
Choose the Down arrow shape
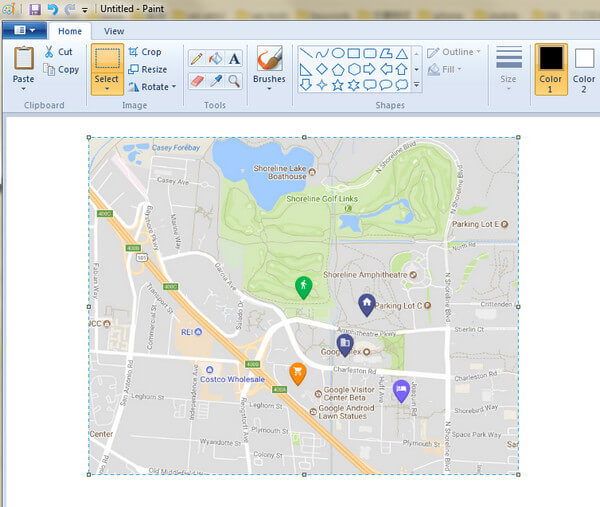305,85
